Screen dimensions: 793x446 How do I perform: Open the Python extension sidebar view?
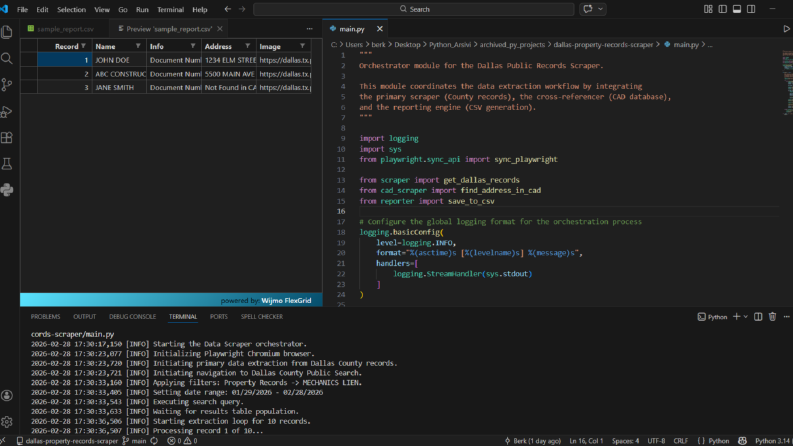pyautogui.click(x=7, y=190)
